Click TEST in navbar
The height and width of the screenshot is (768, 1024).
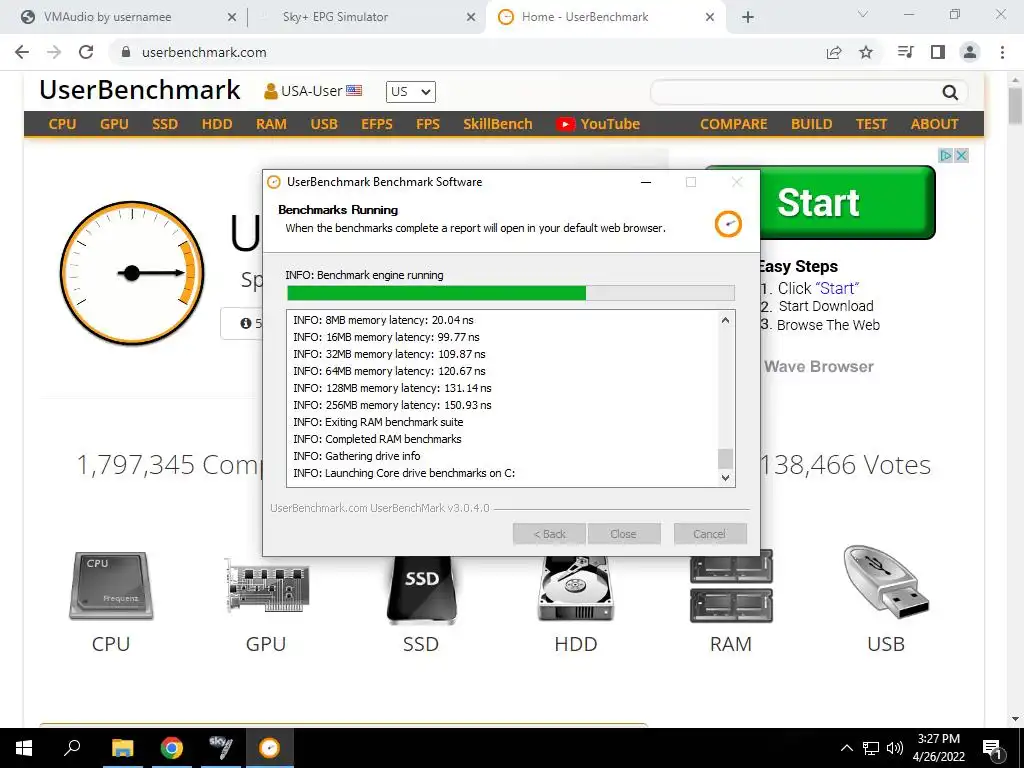point(871,124)
